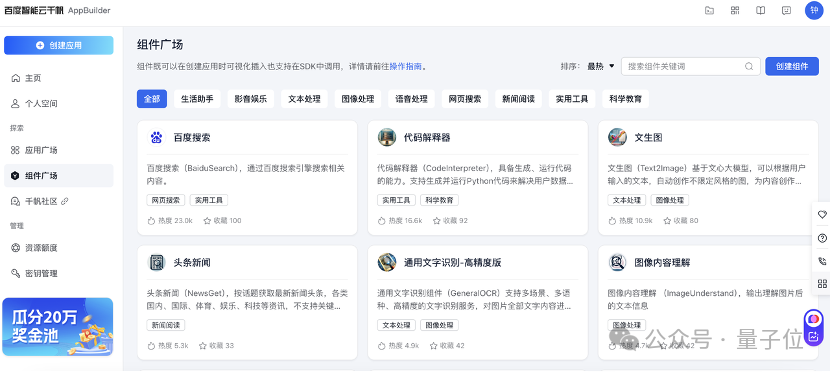The width and height of the screenshot is (830, 372).
Task: Click the 通用文字识别 component icon
Action: click(387, 262)
